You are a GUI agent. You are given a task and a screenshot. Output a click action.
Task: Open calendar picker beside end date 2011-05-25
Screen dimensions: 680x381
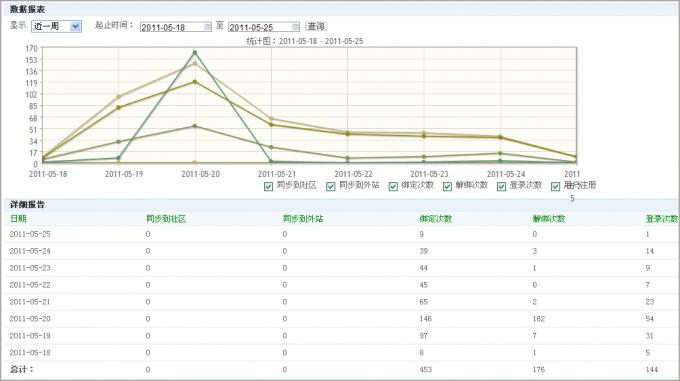[x=295, y=27]
